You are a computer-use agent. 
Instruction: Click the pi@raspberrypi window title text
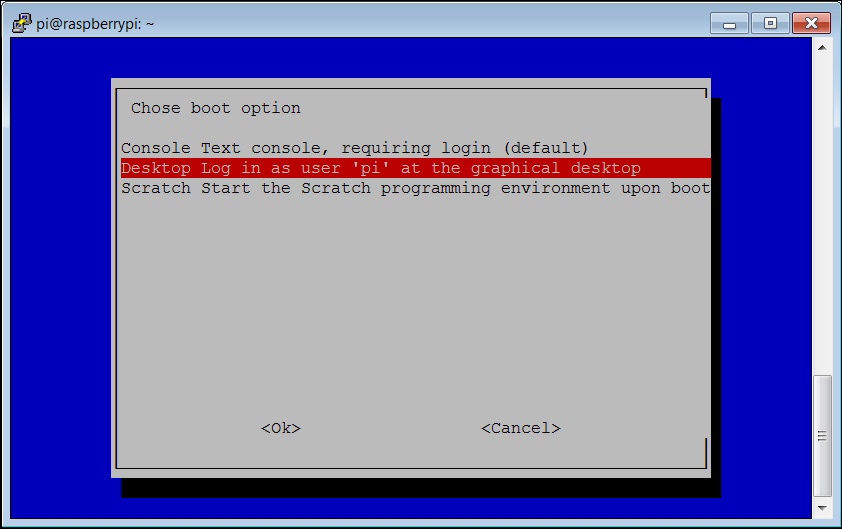pyautogui.click(x=95, y=24)
